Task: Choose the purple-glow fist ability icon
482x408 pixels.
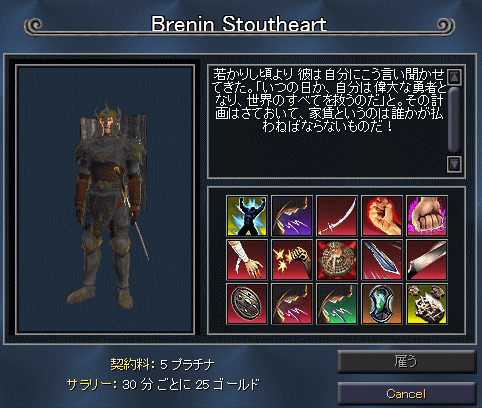Action: (x=427, y=216)
